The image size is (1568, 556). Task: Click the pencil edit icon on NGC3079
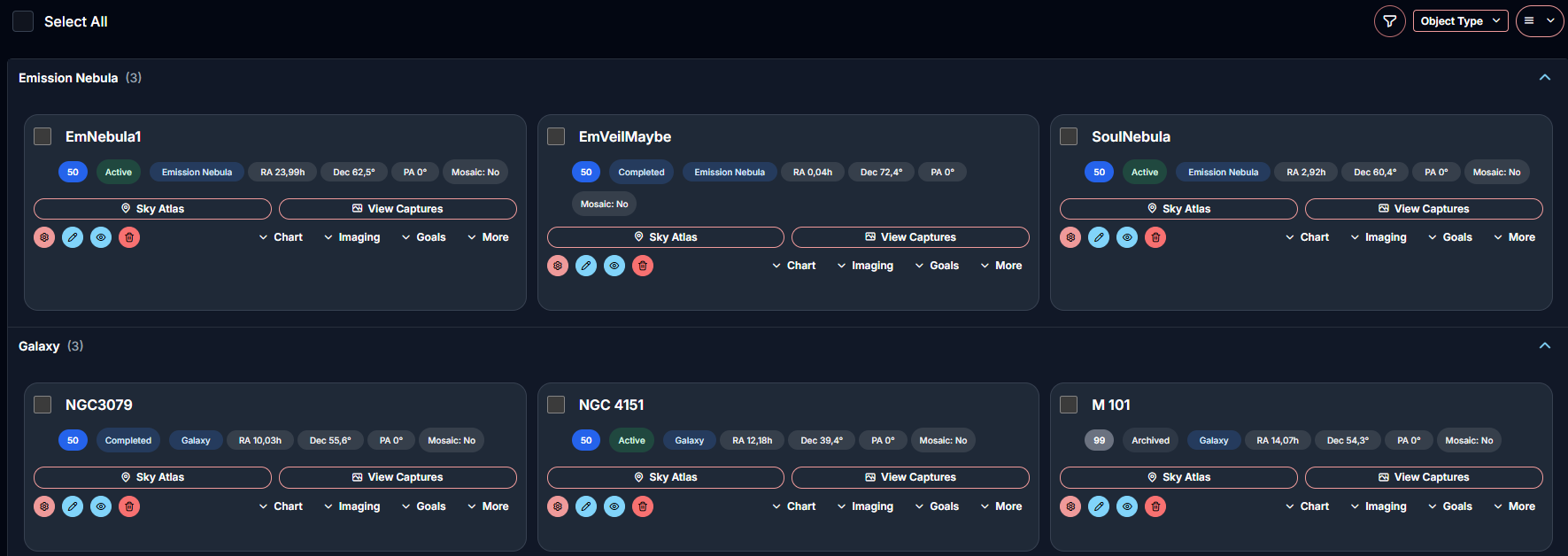(73, 506)
